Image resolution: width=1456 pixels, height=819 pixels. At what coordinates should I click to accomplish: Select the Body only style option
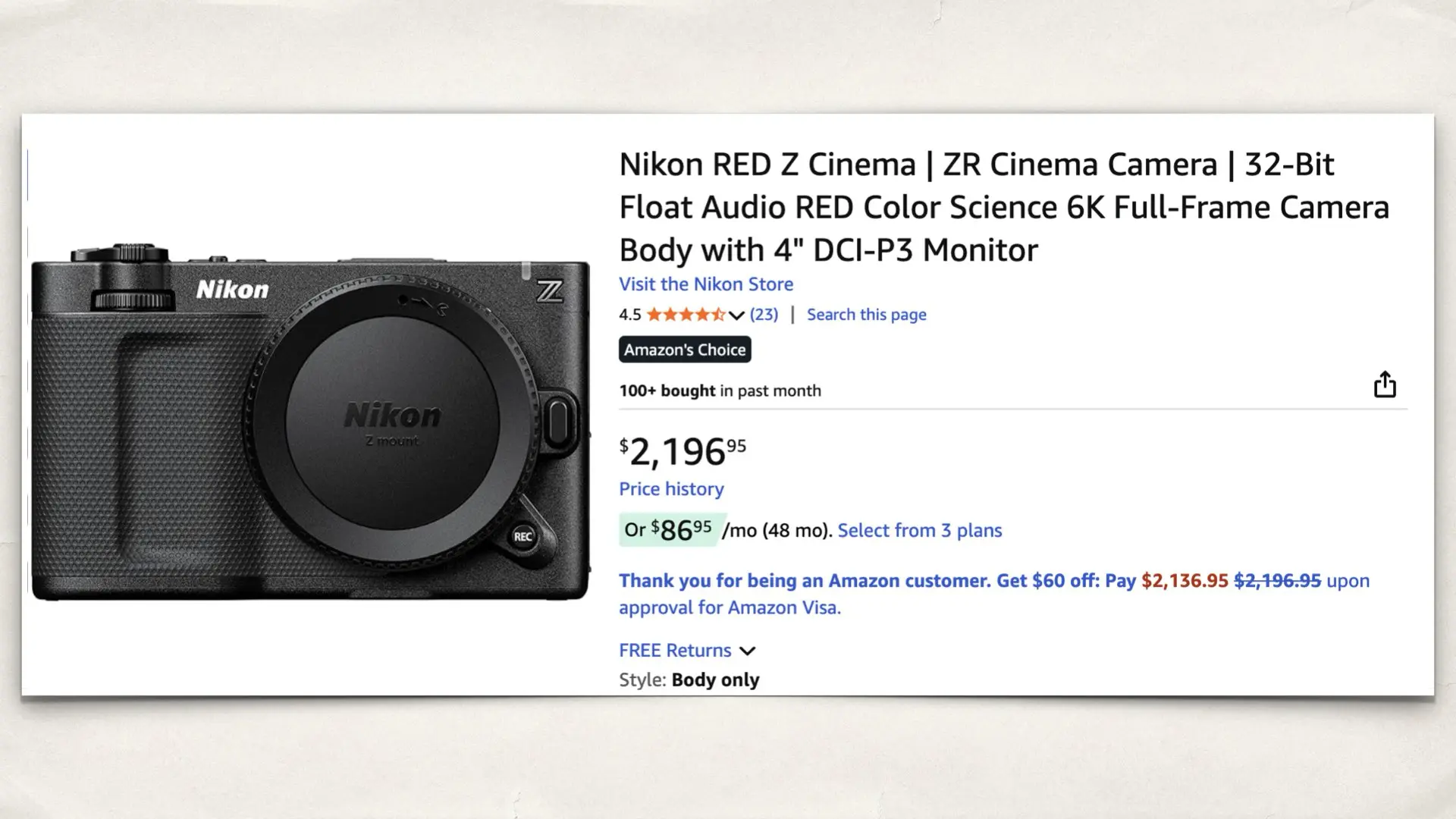[x=715, y=679]
